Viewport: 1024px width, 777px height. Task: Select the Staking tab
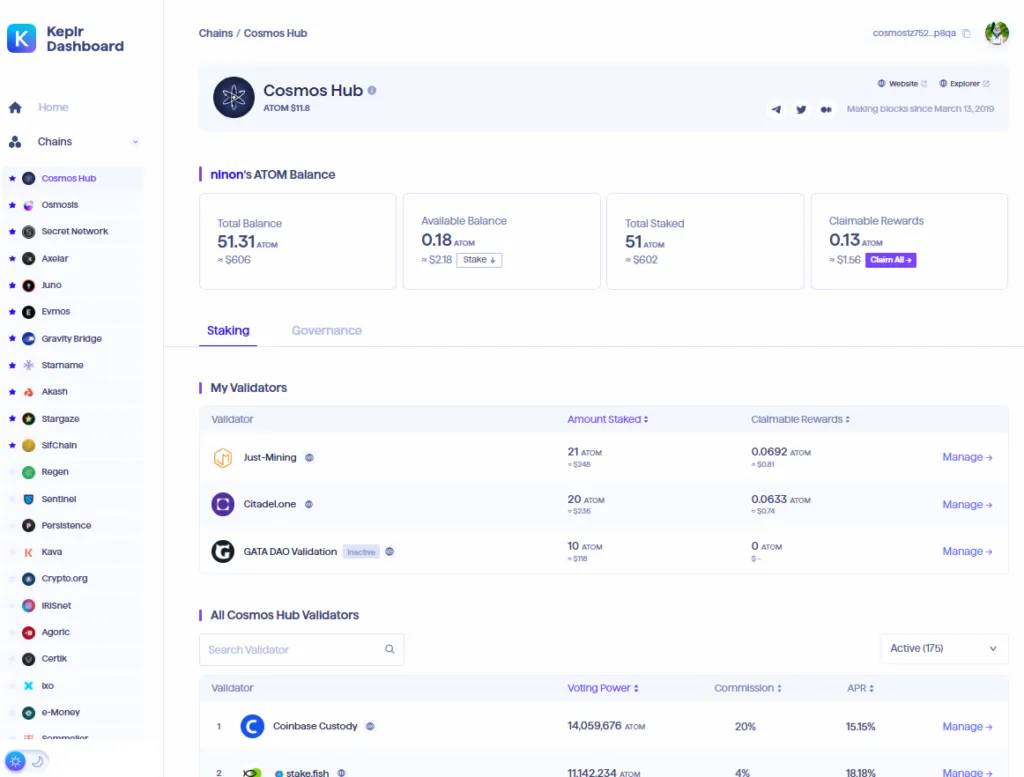(x=228, y=330)
